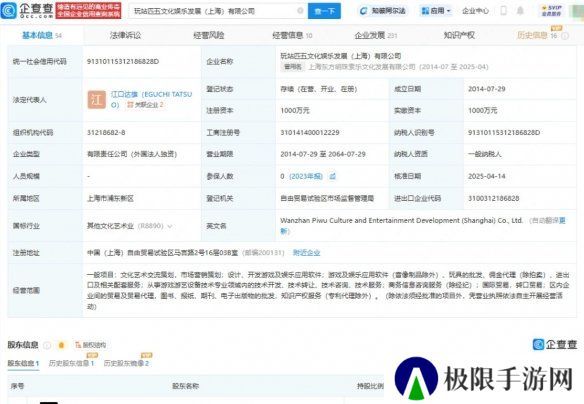Switch to the 知识产权 tab
Screen dimensions: 584x404
[x=459, y=35]
